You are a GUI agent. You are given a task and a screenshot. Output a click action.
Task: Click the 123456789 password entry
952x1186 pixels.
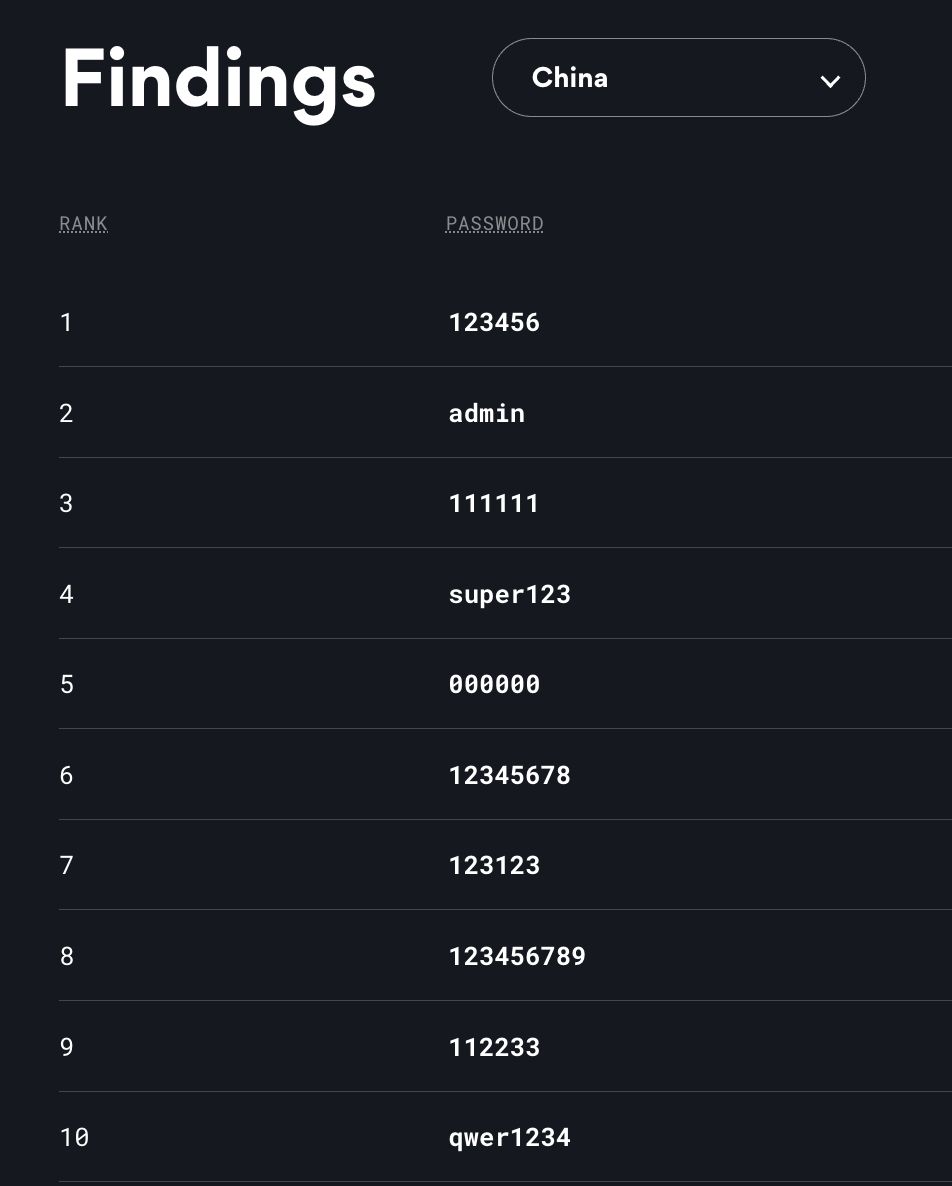(x=517, y=956)
